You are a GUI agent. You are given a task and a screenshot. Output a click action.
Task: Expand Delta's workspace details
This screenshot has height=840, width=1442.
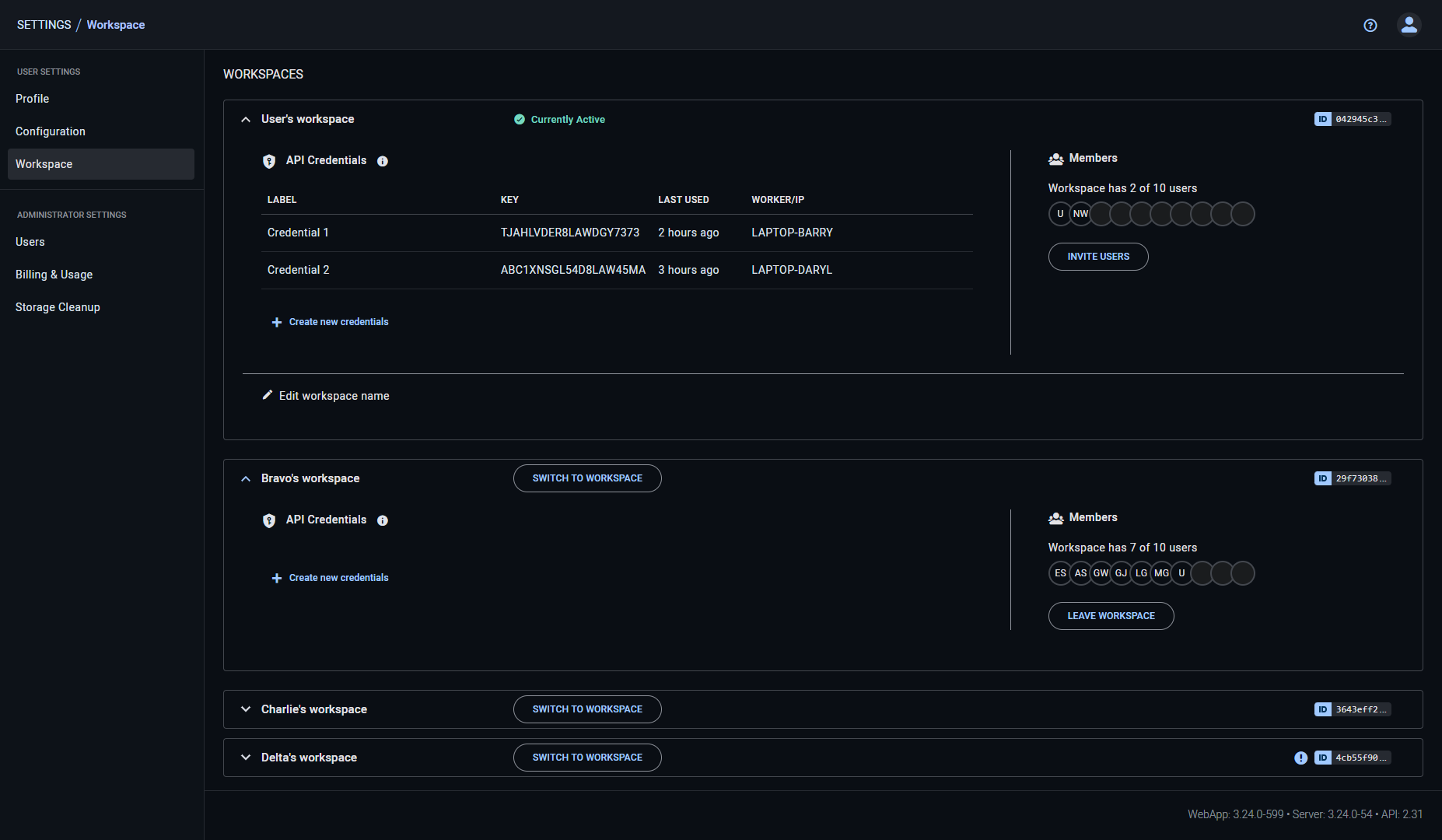point(245,757)
